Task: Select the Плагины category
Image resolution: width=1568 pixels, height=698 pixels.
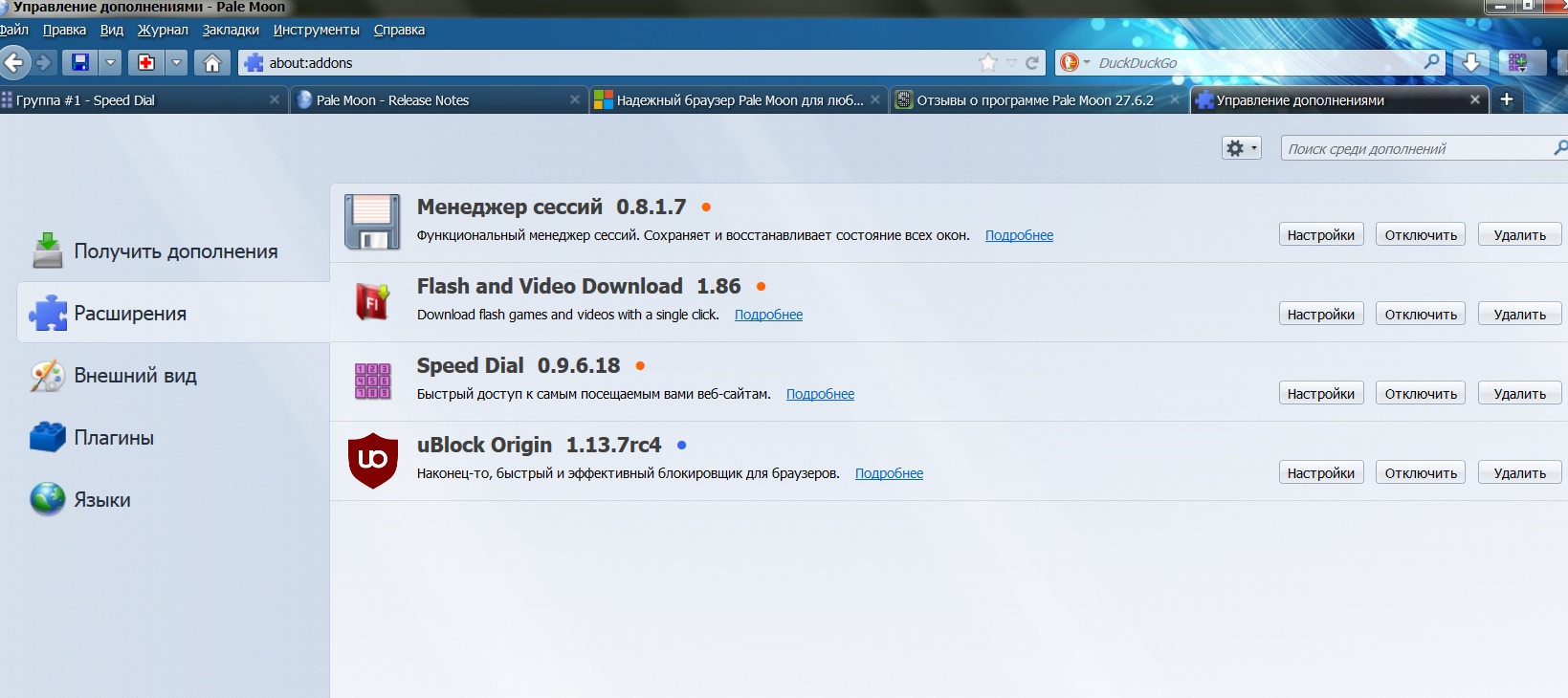Action: point(172,437)
